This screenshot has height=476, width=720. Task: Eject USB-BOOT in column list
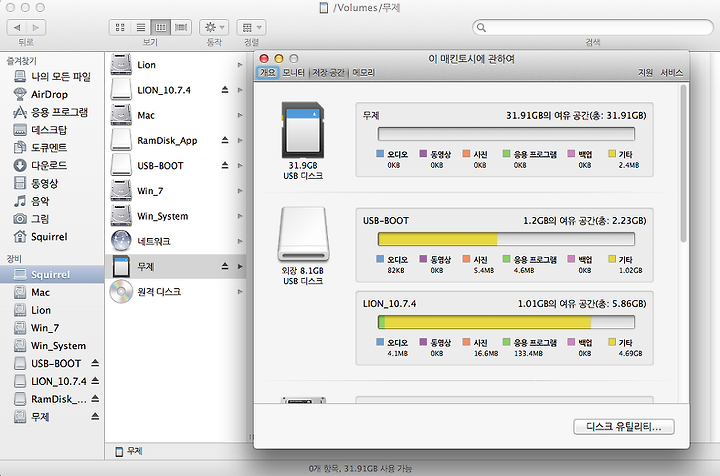coord(225,165)
